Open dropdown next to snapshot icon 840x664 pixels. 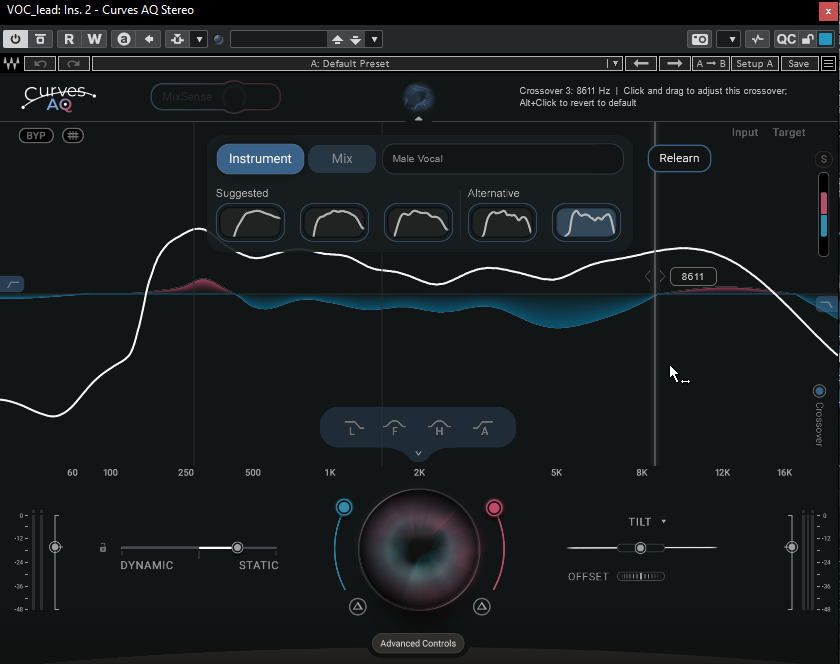[731, 39]
